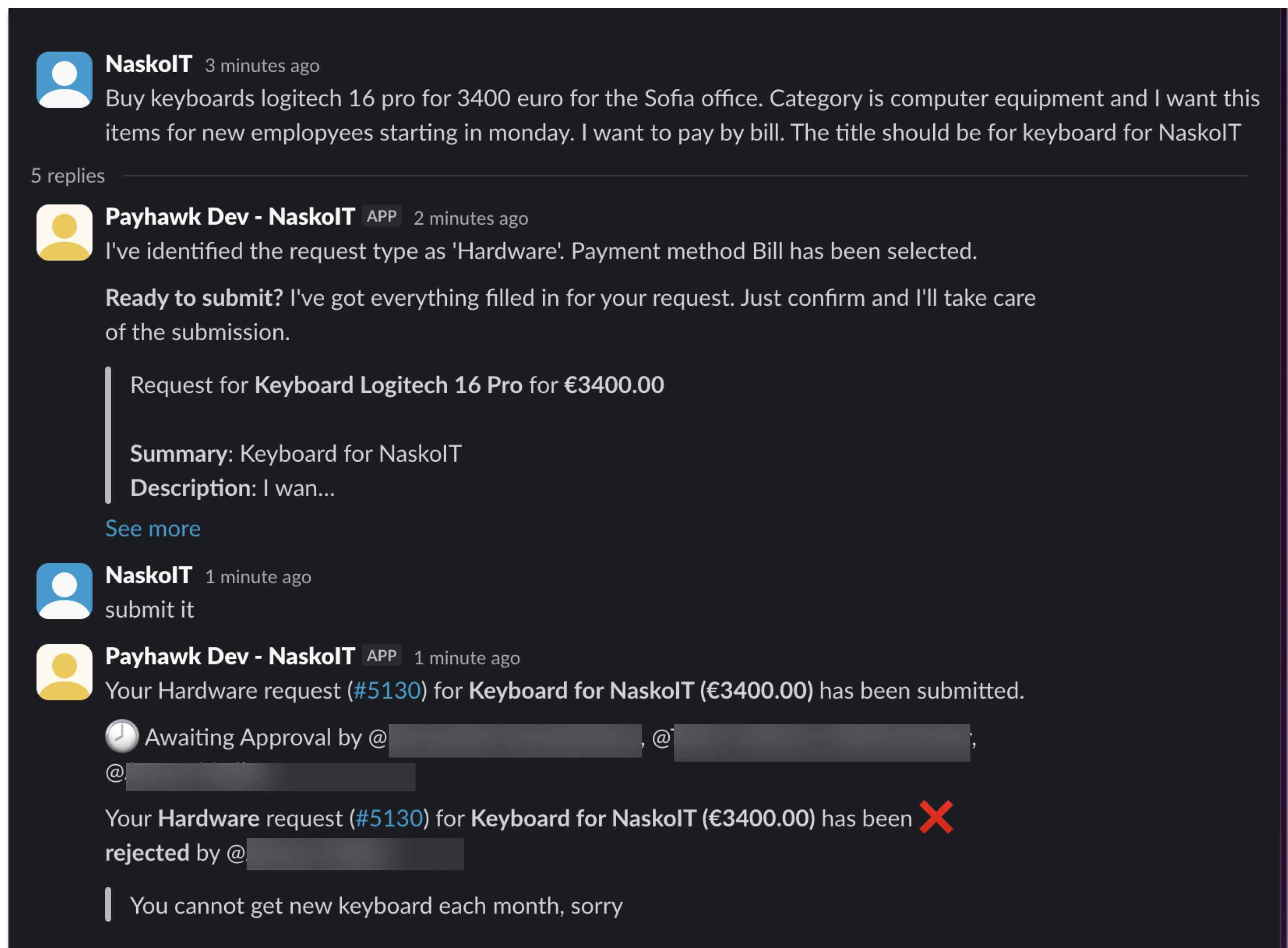Expand the truncated description via See more
This screenshot has height=948, width=1288.
pyautogui.click(x=152, y=528)
